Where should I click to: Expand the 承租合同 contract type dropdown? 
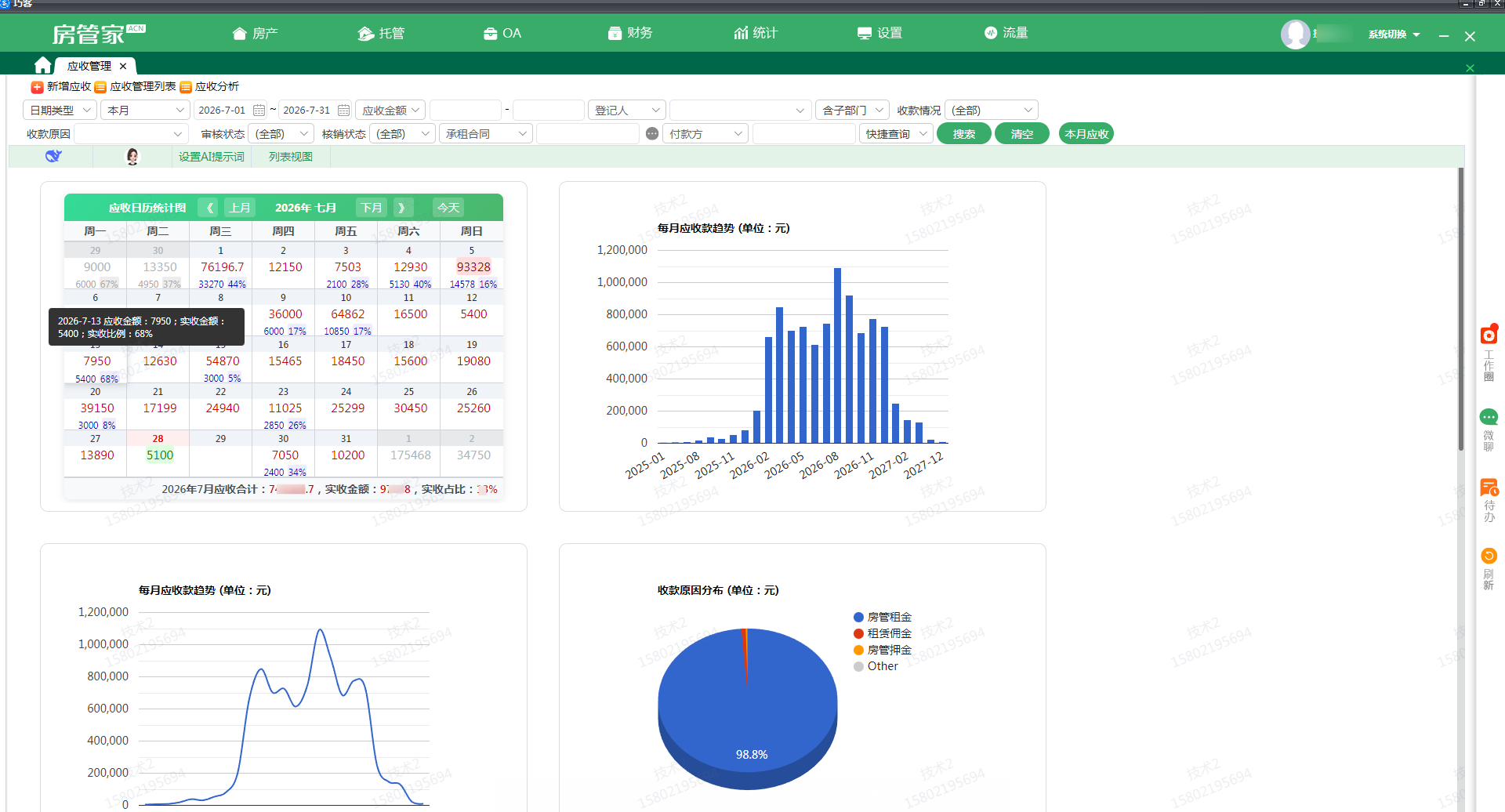[x=486, y=134]
